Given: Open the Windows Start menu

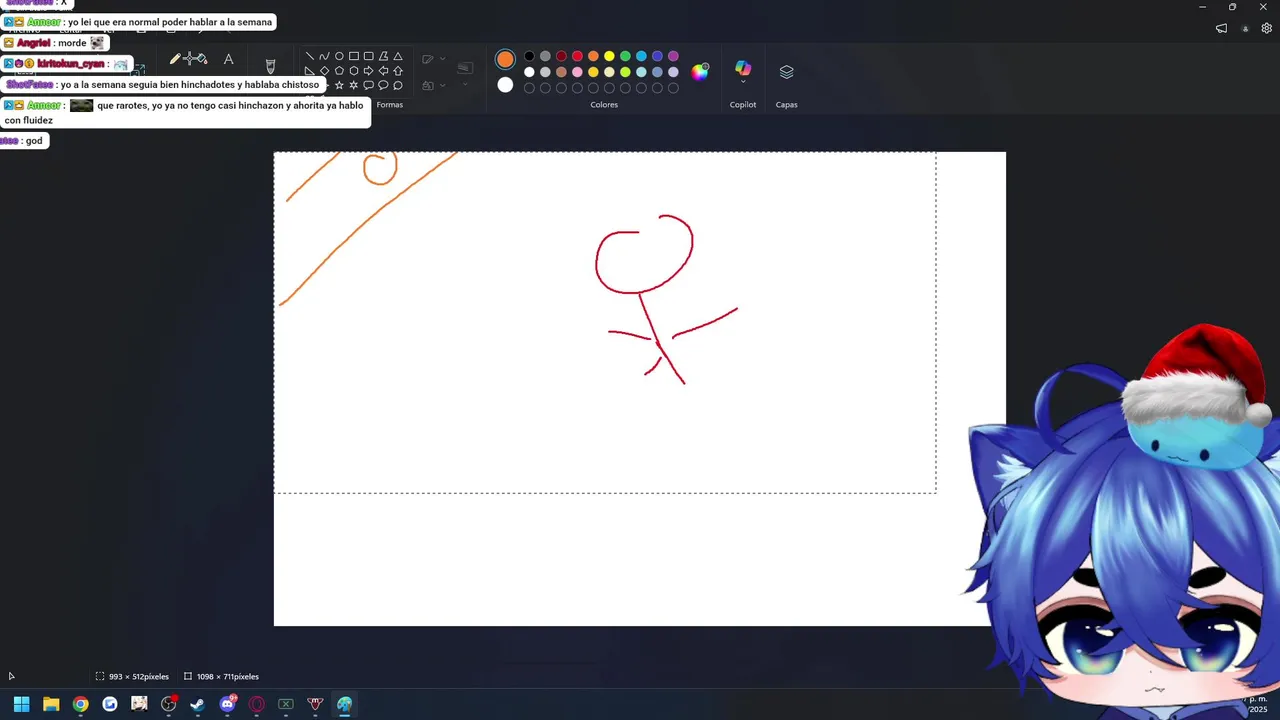Looking at the screenshot, I should pos(21,704).
